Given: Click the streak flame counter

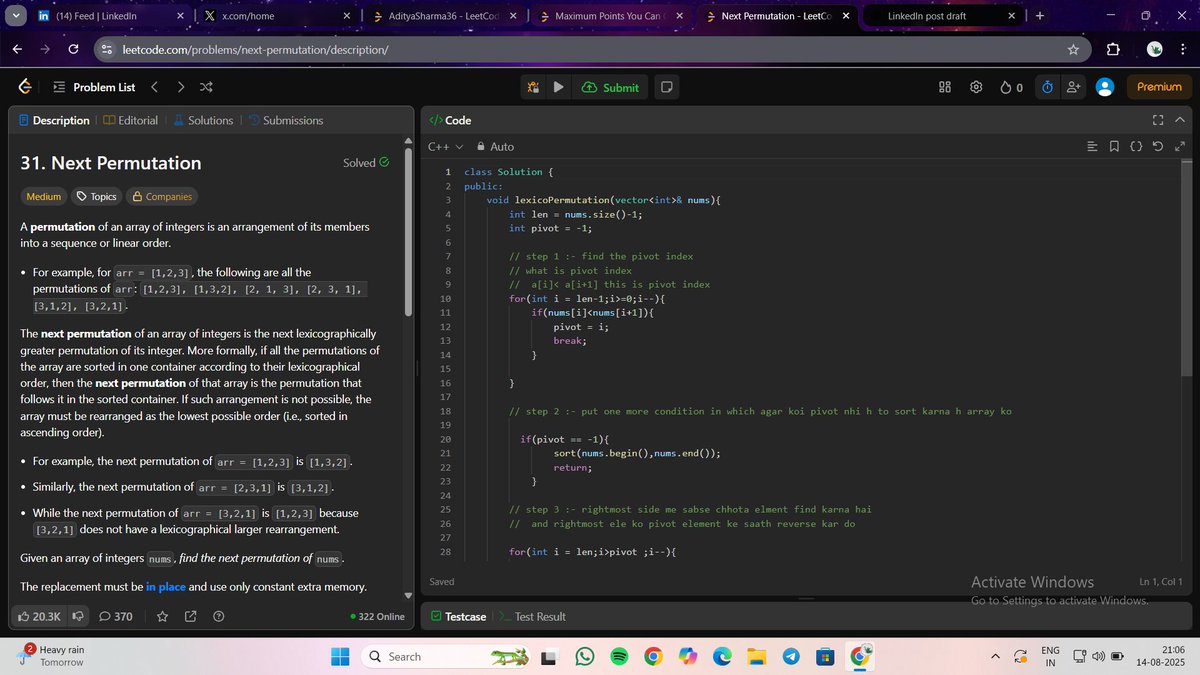Looking at the screenshot, I should coord(1012,87).
